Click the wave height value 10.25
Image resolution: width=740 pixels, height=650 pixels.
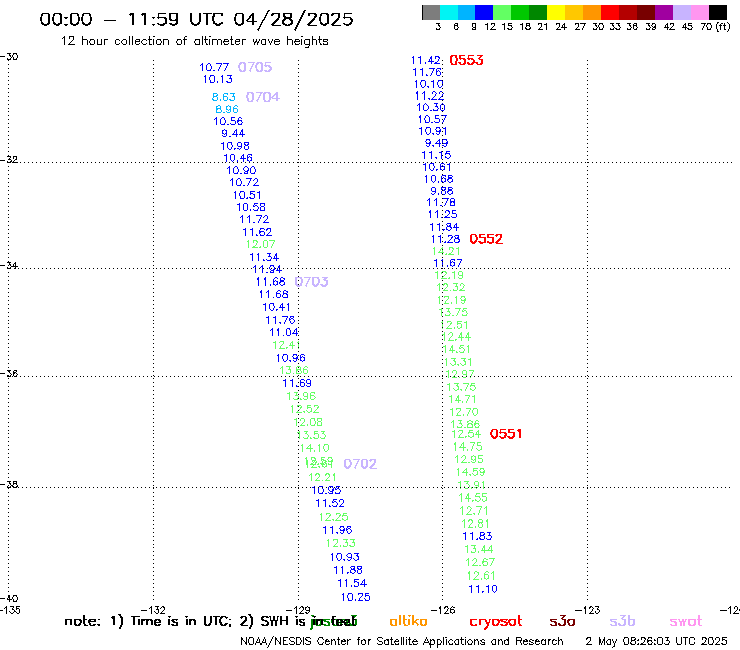[355, 598]
